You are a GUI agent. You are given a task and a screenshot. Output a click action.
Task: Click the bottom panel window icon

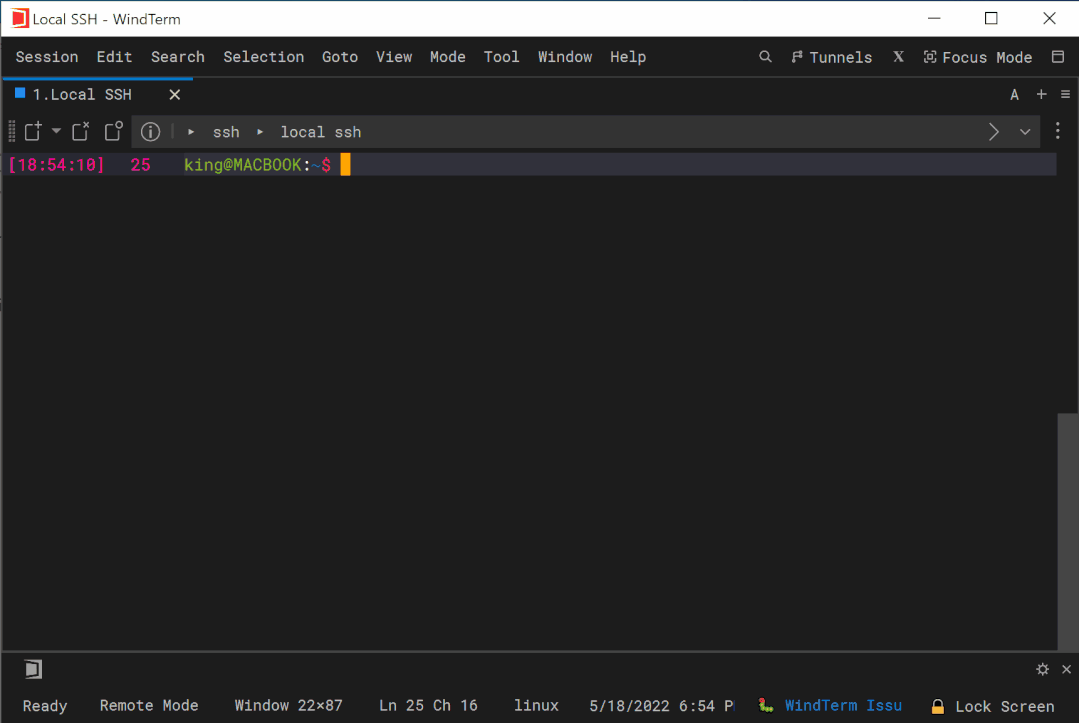pyautogui.click(x=33, y=669)
